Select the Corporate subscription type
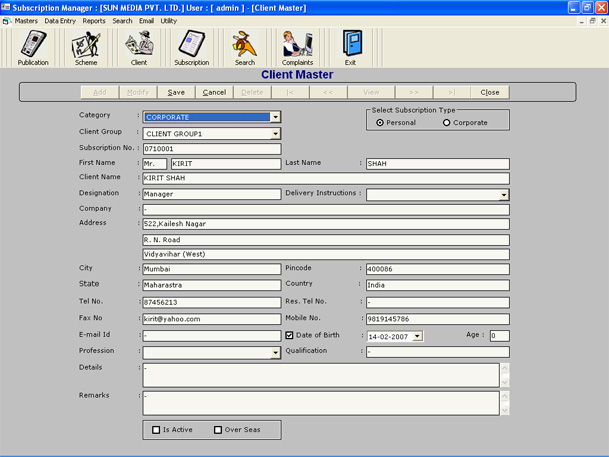 tap(447, 123)
